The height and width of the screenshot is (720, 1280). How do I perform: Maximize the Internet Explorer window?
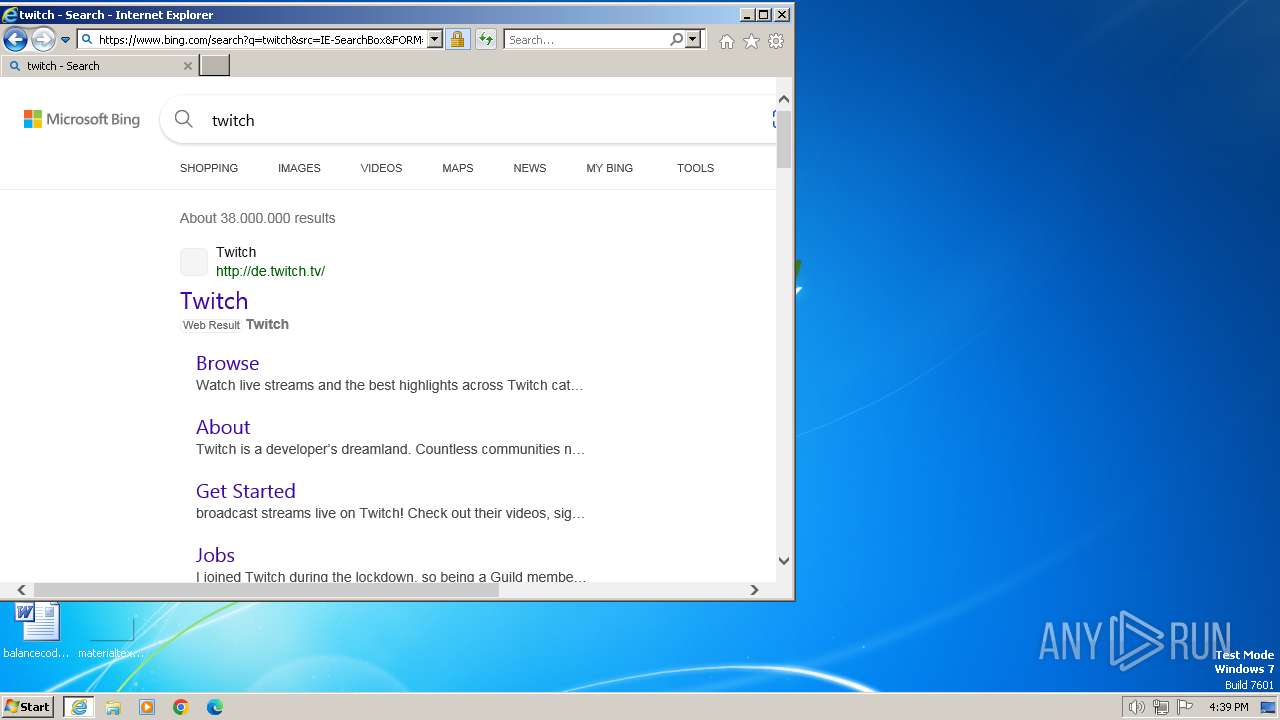[x=764, y=15]
